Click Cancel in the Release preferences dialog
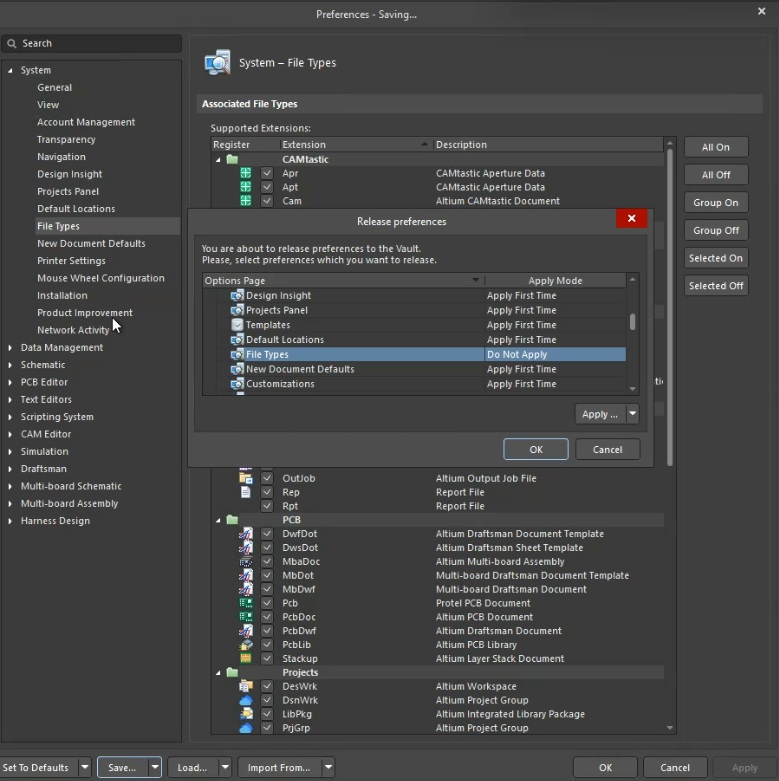The image size is (779, 781). (x=607, y=449)
